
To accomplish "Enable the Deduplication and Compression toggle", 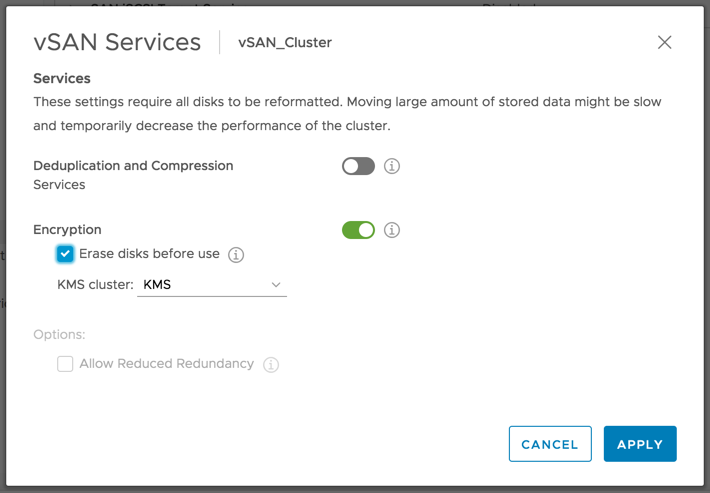I will [358, 166].
